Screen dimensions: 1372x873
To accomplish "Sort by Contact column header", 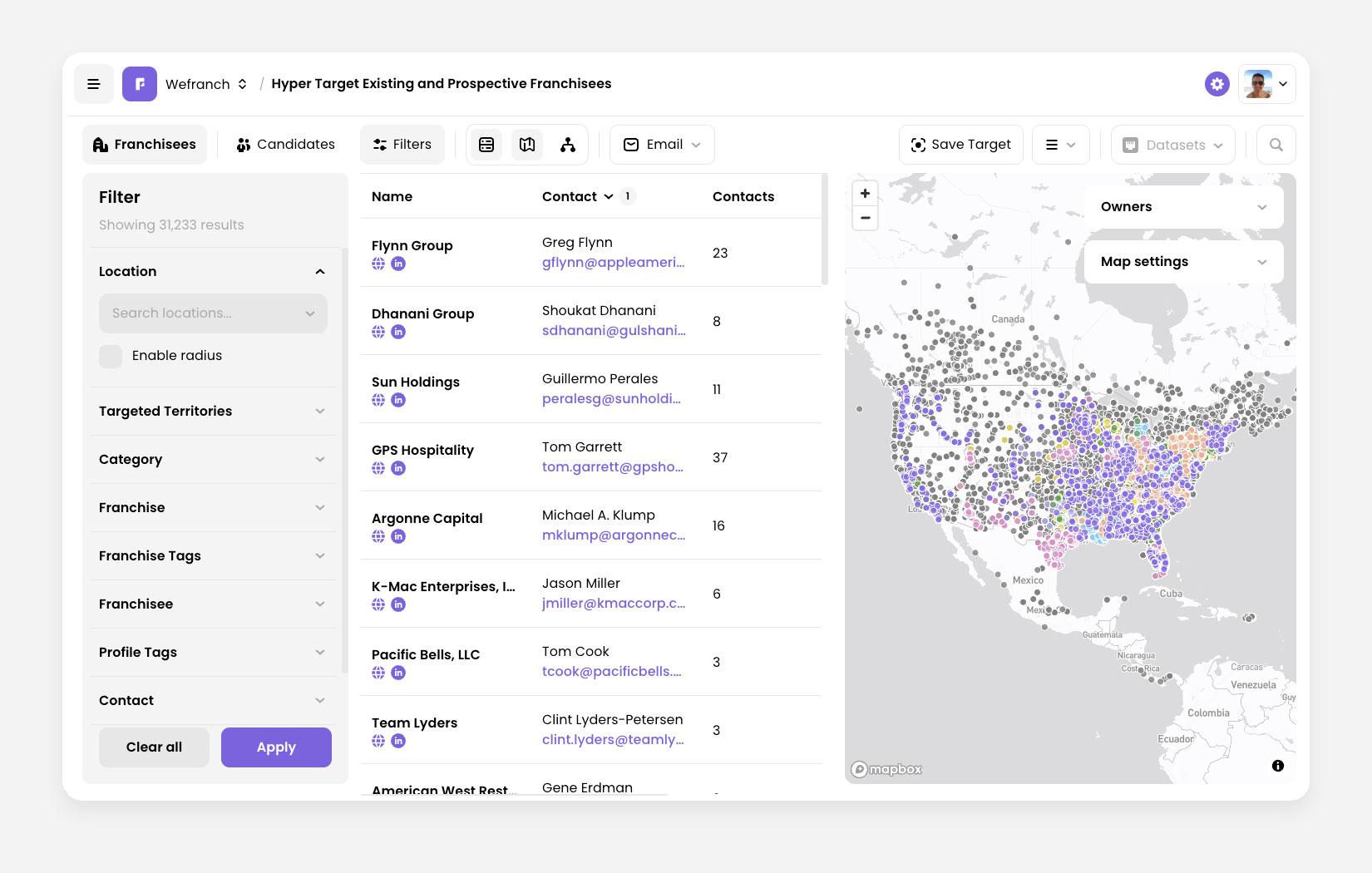I will point(577,197).
